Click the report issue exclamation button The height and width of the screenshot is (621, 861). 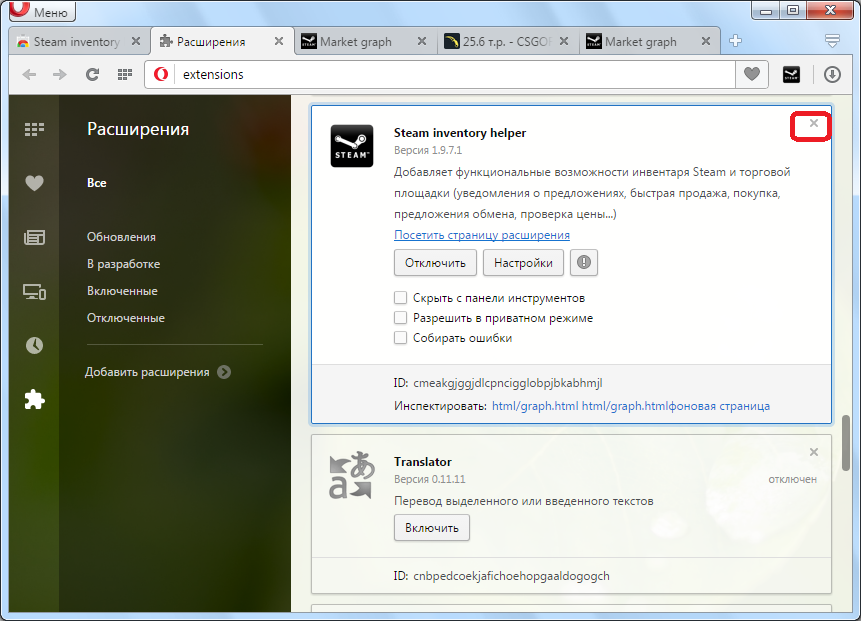[x=585, y=263]
